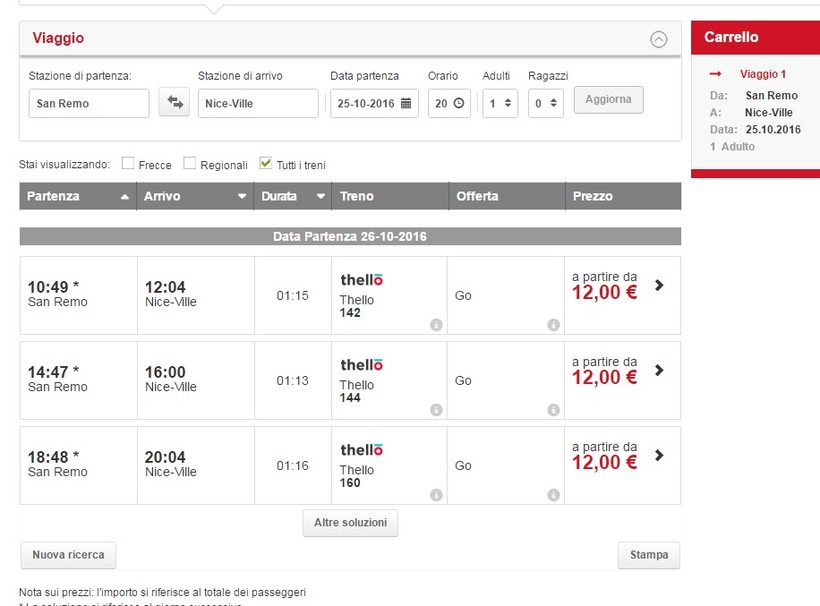Open calendar for Data partenza

(407, 103)
